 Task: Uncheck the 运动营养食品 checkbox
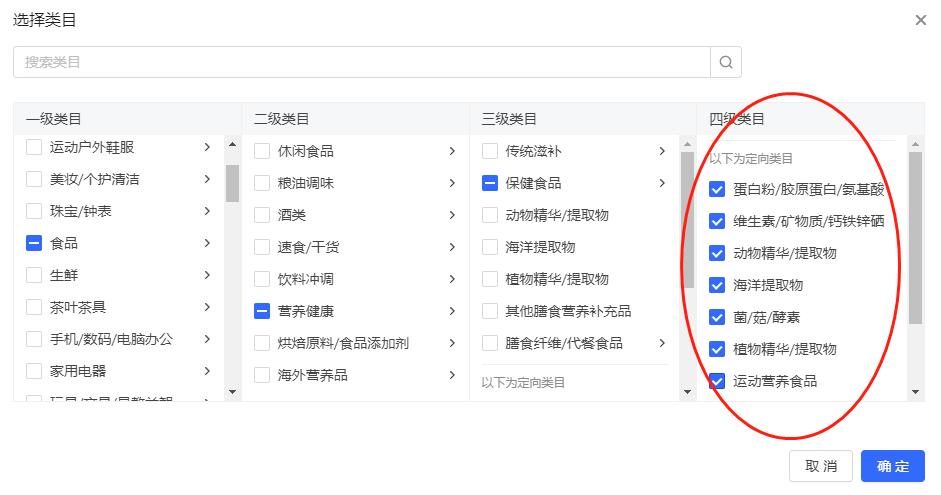tap(717, 381)
